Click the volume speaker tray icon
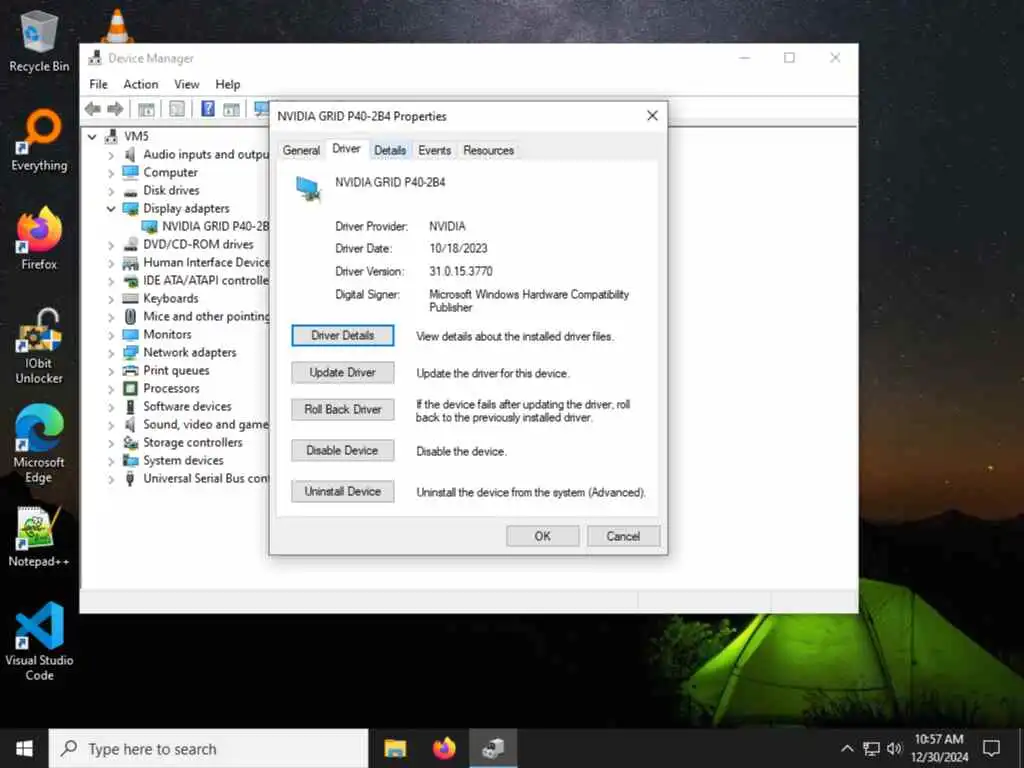 tap(895, 749)
